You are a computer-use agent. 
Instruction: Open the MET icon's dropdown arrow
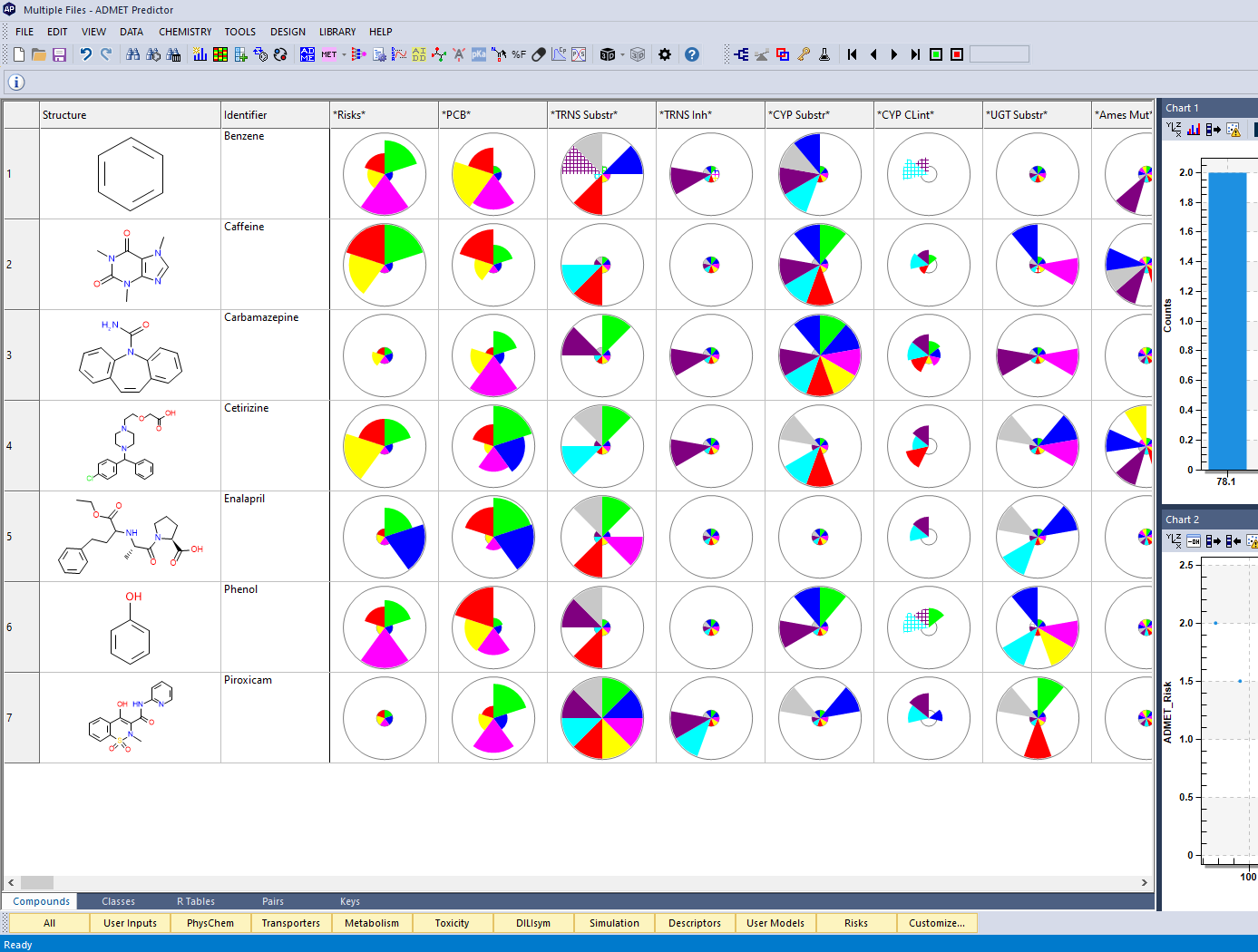click(343, 54)
